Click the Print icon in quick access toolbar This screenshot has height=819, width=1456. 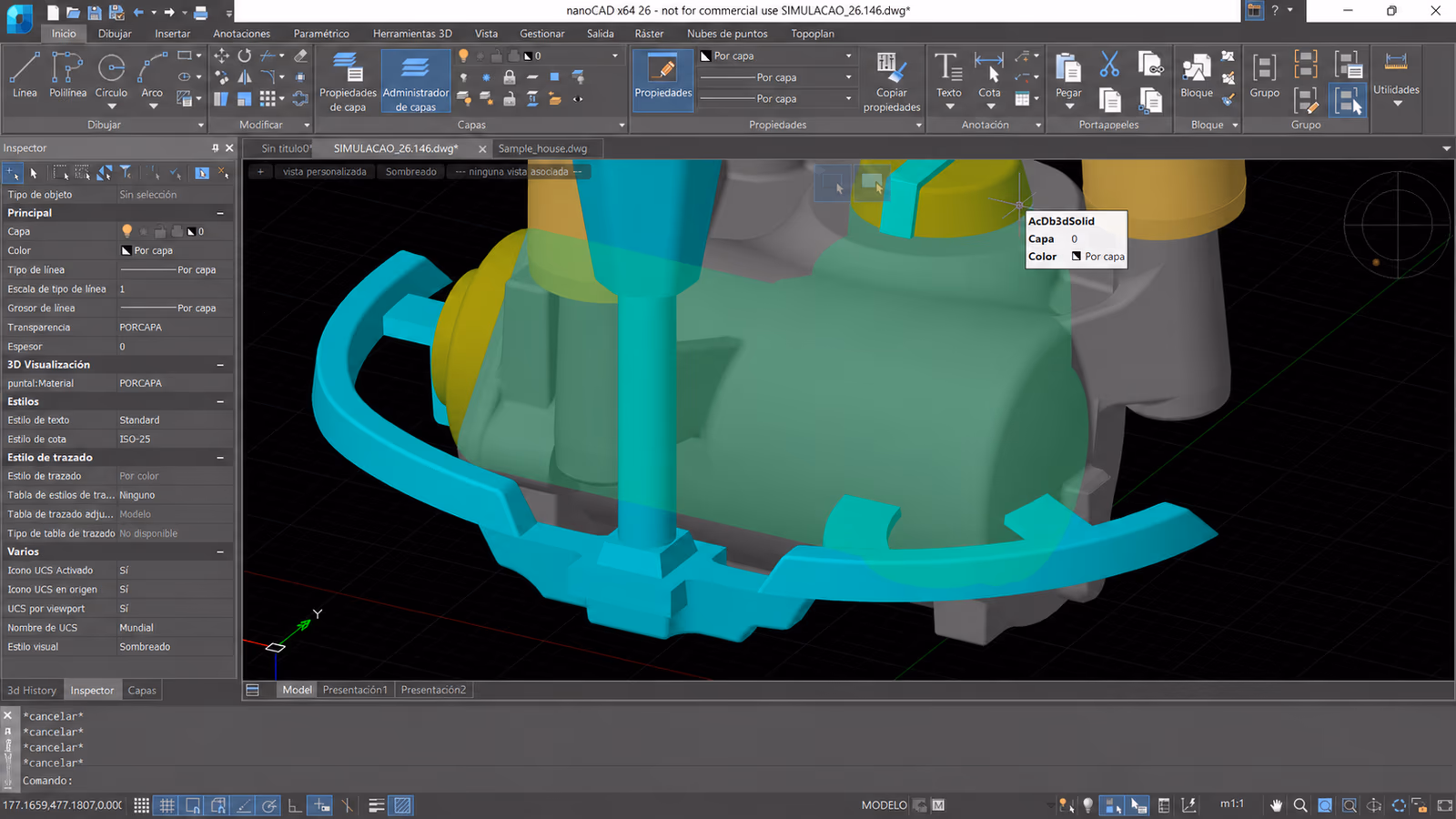(x=201, y=13)
